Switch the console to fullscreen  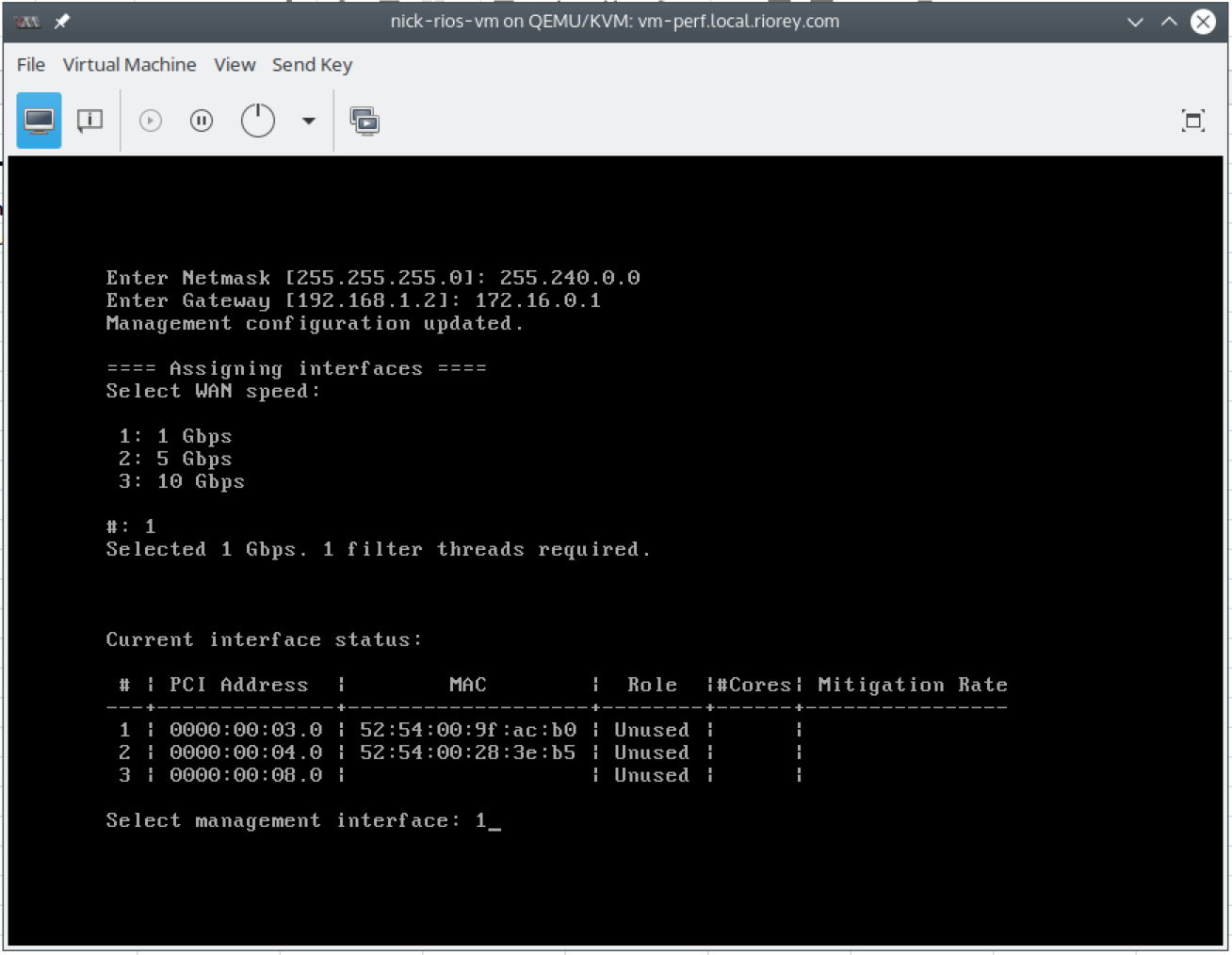click(x=1192, y=121)
